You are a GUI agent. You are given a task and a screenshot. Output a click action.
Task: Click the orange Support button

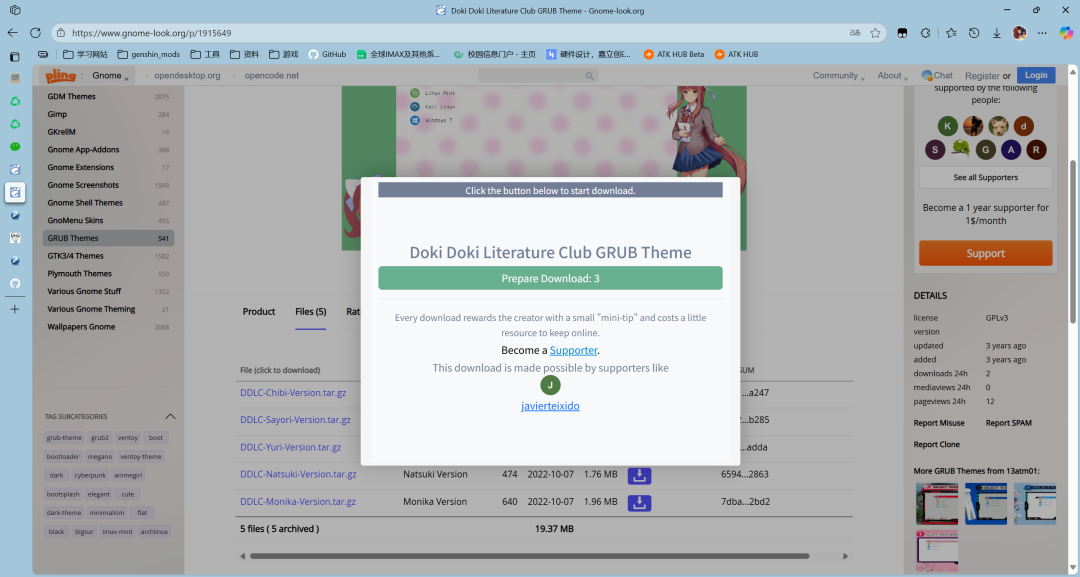[x=985, y=253]
